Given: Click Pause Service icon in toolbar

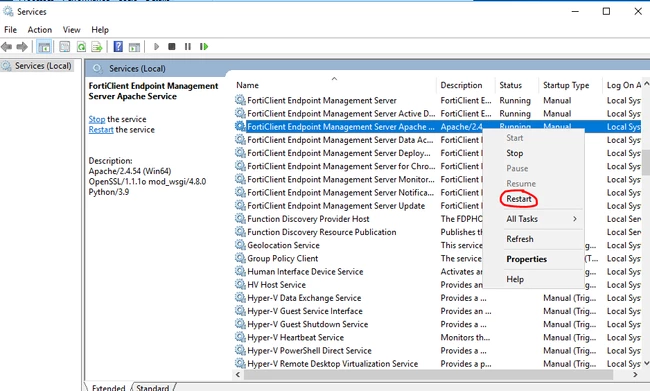Looking at the screenshot, I should [x=188, y=46].
